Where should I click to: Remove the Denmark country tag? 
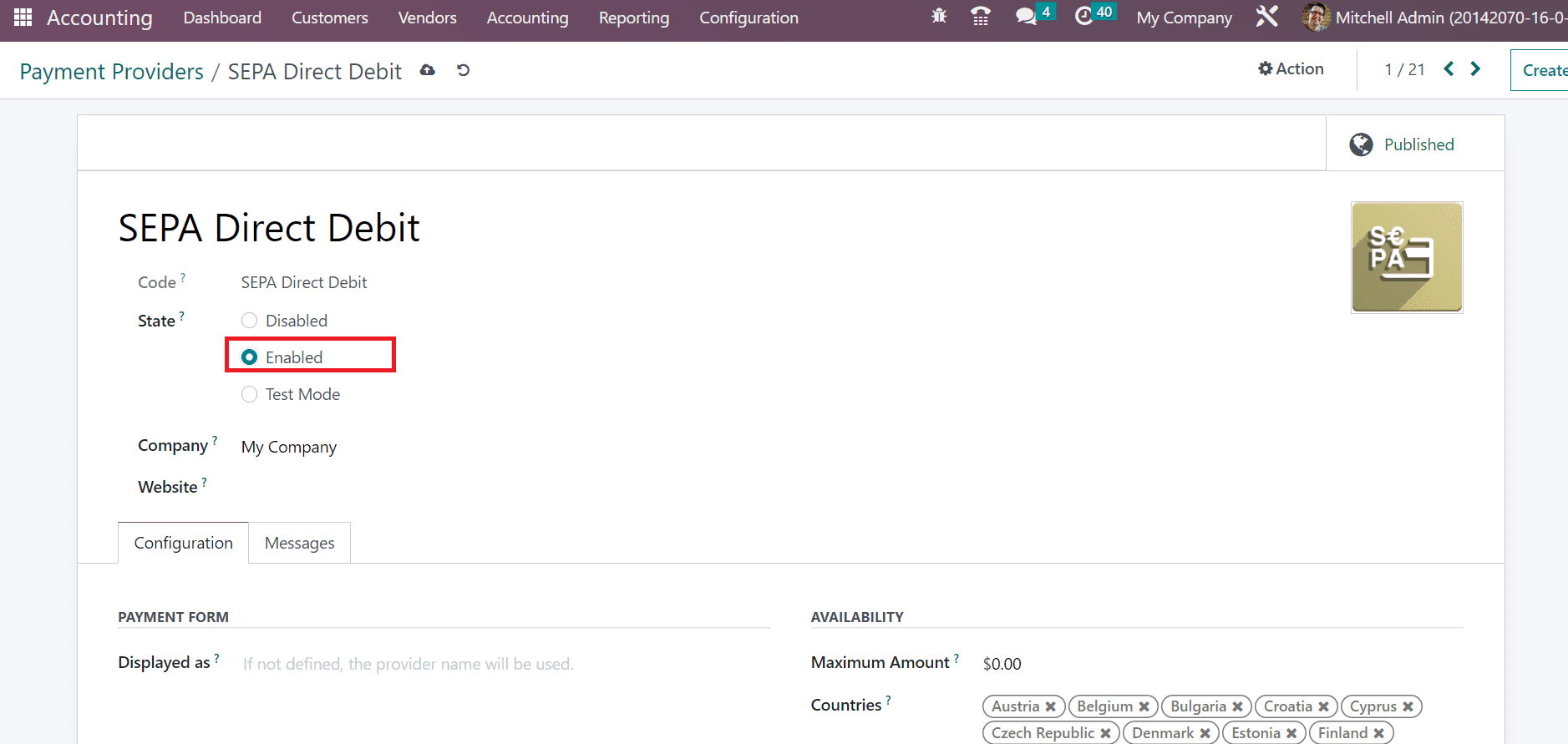[x=1205, y=733]
